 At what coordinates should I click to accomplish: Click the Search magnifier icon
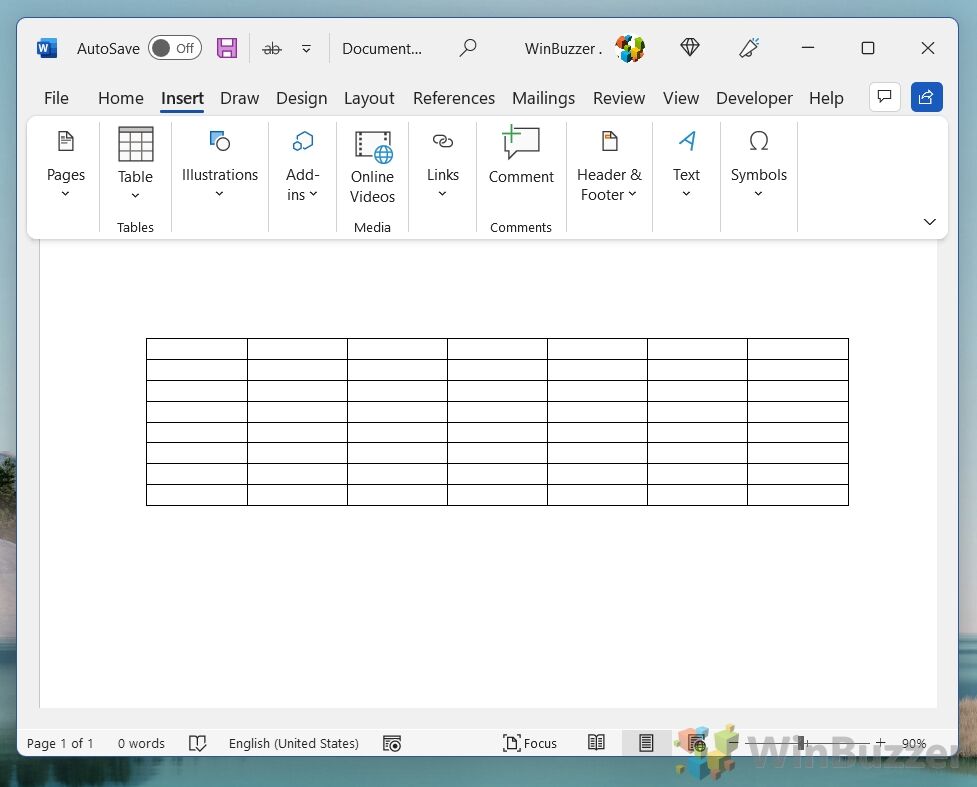click(x=467, y=48)
